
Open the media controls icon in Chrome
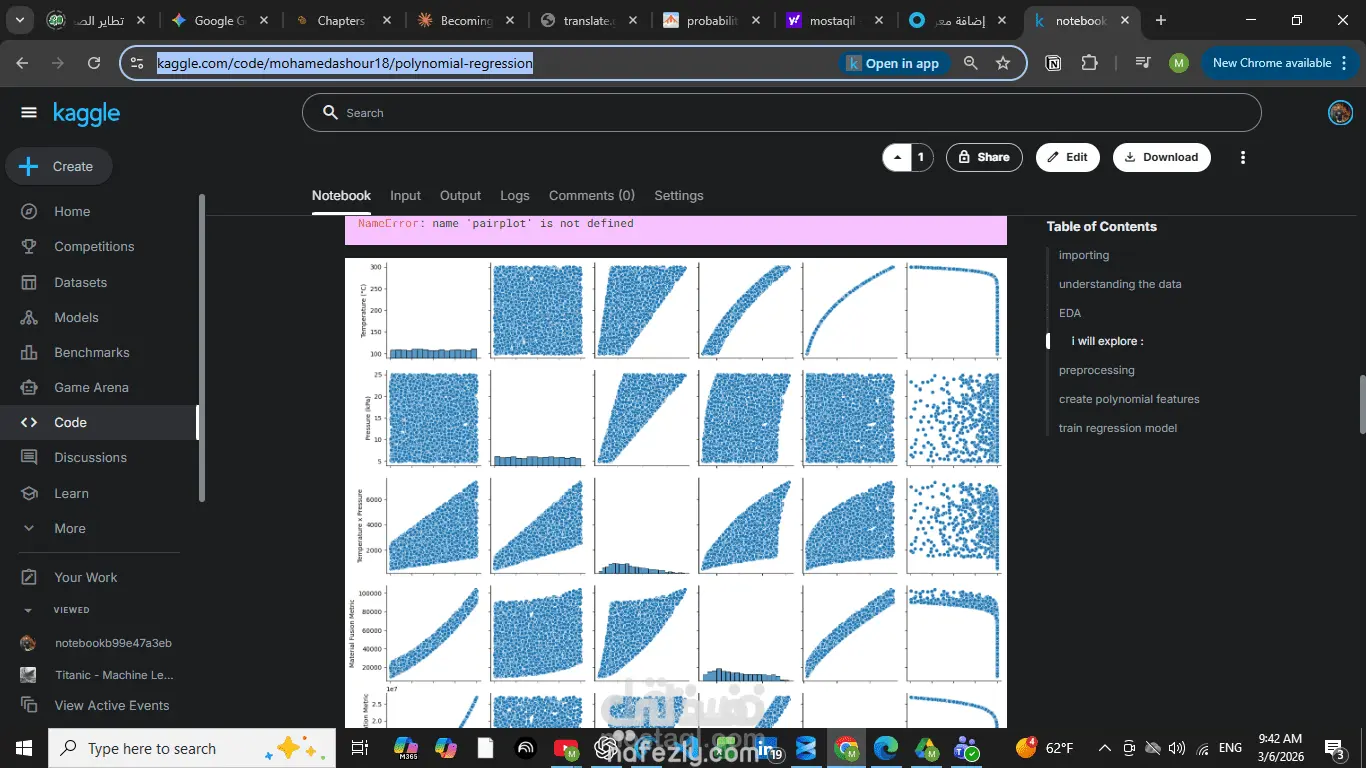[1143, 63]
